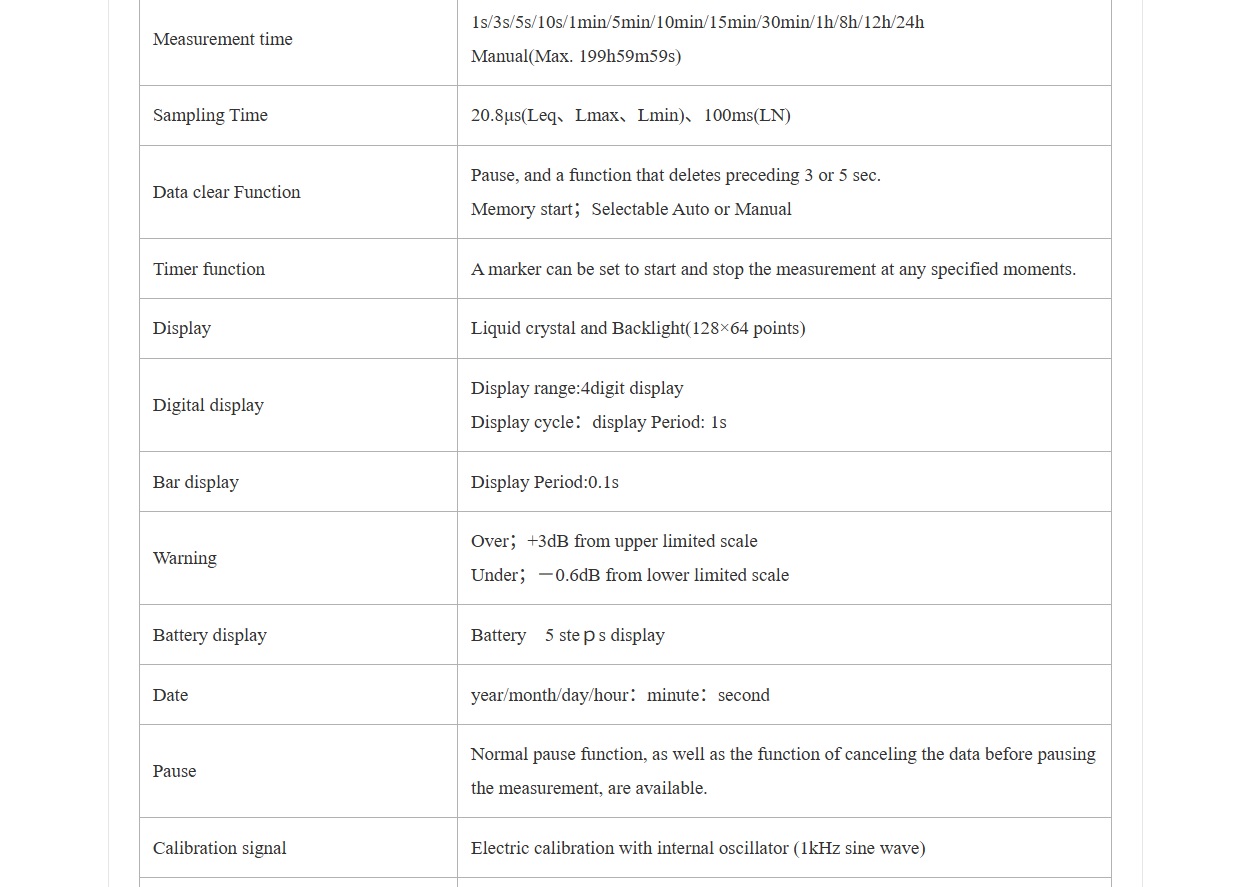Click the Bar display label

(x=196, y=482)
